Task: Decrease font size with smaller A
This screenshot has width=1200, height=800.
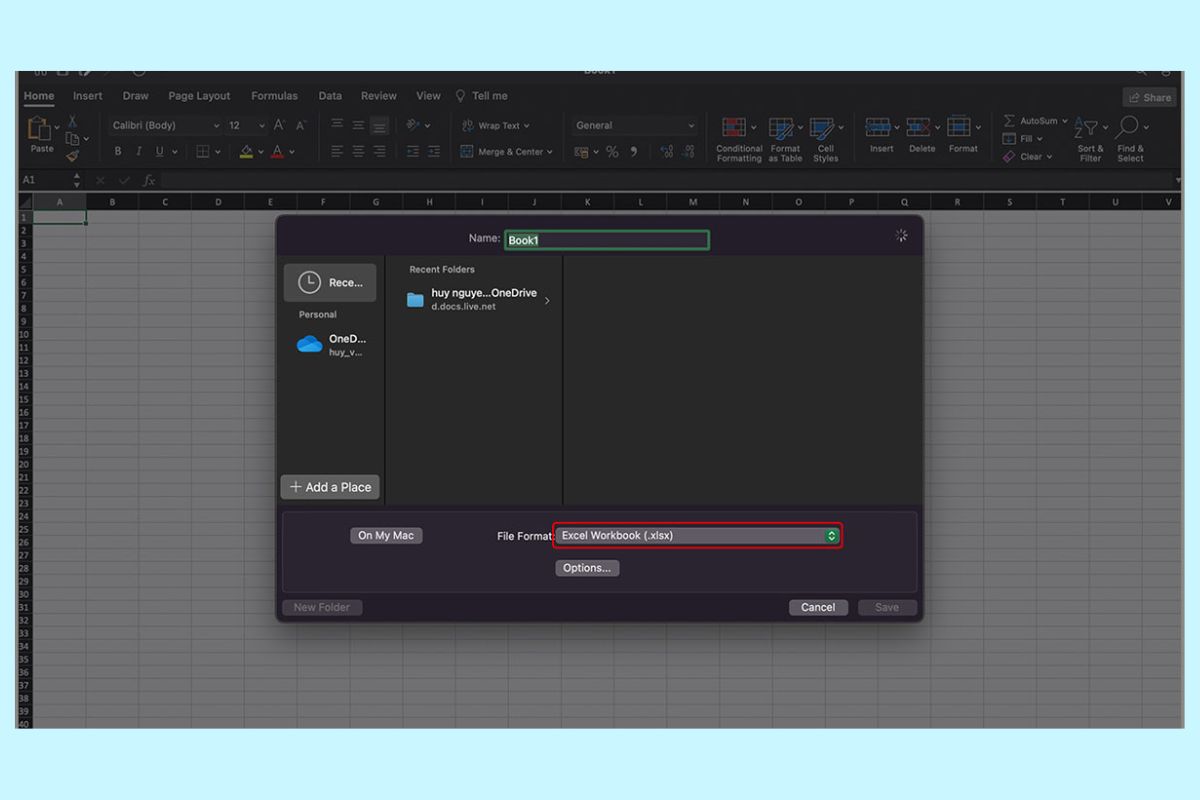Action: pos(299,125)
